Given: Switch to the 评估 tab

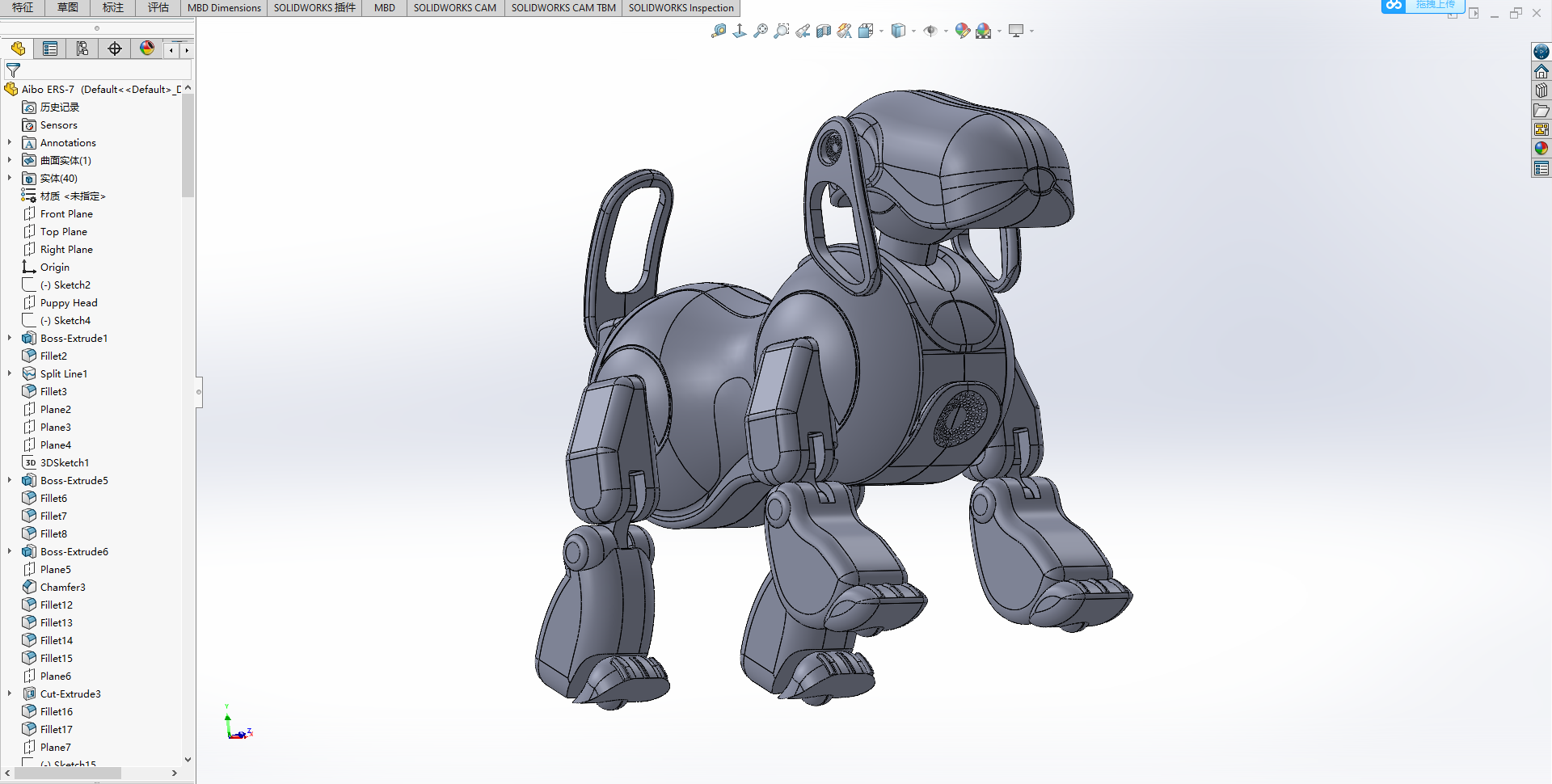Looking at the screenshot, I should tap(158, 8).
